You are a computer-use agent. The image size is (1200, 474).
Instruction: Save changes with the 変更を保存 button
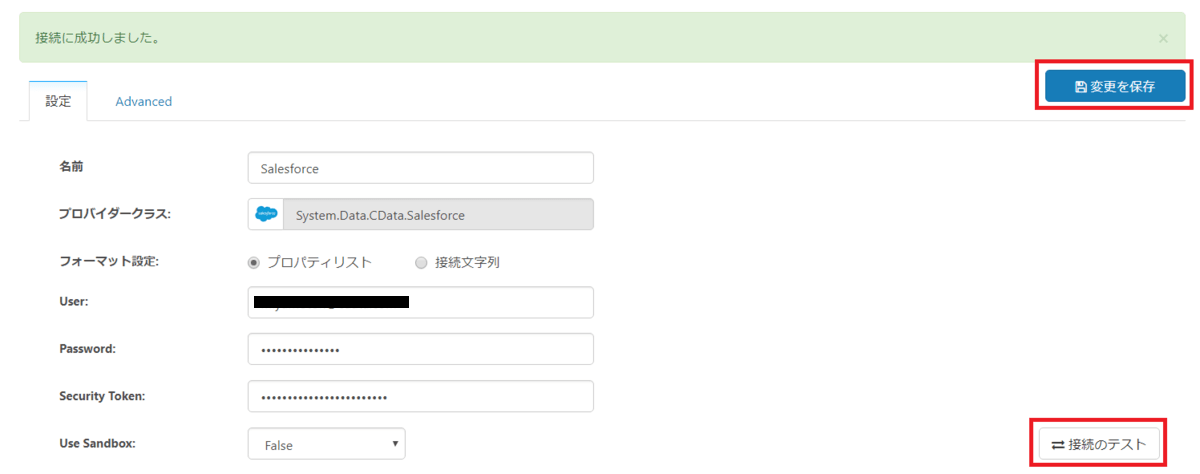click(x=1115, y=86)
